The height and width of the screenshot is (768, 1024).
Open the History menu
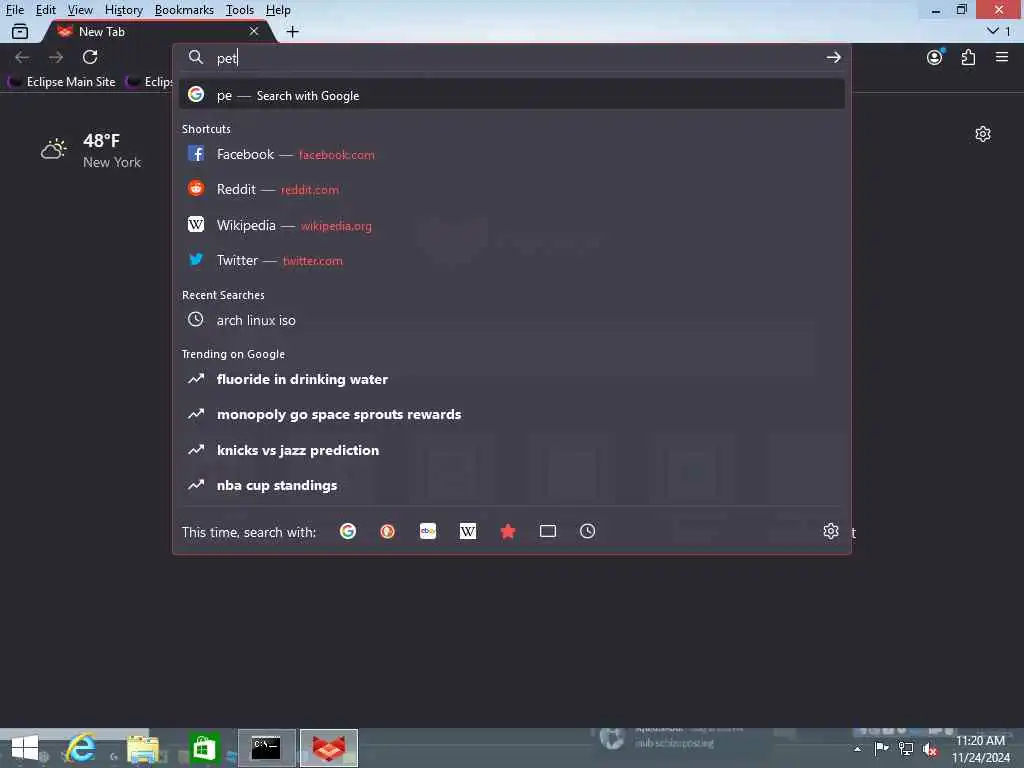point(123,10)
